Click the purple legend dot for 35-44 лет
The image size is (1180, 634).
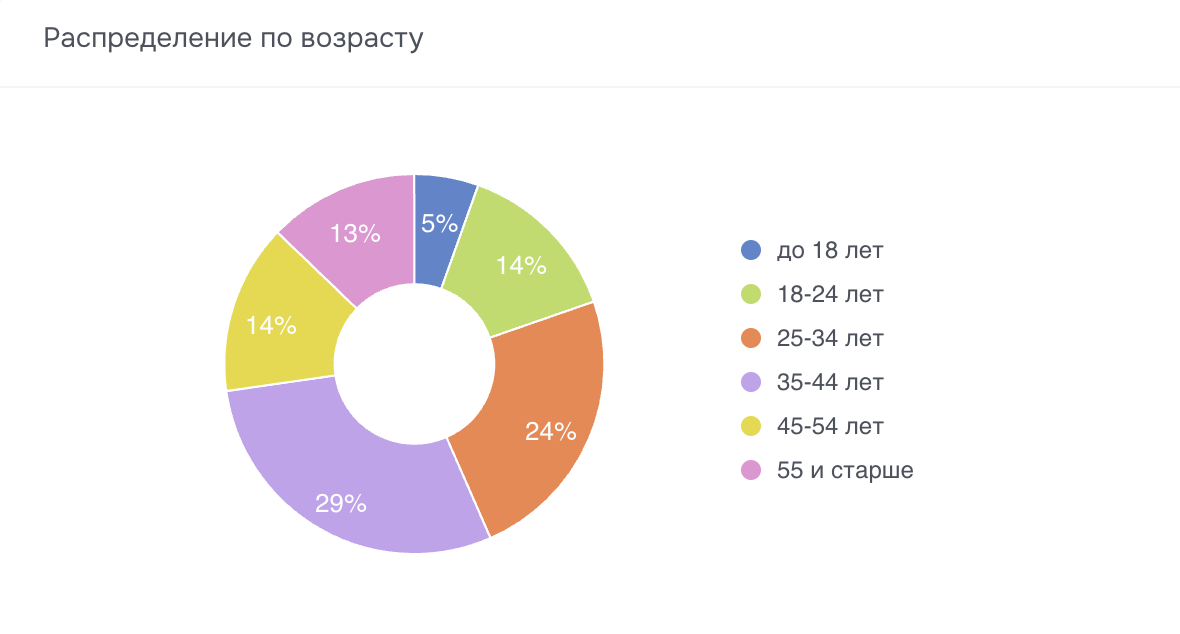click(x=751, y=382)
